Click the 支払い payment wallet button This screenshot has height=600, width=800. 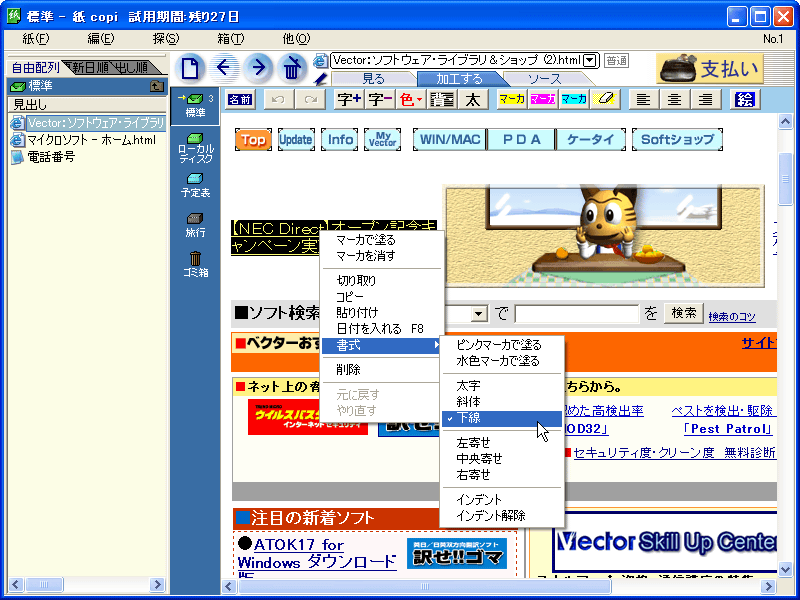tap(710, 68)
